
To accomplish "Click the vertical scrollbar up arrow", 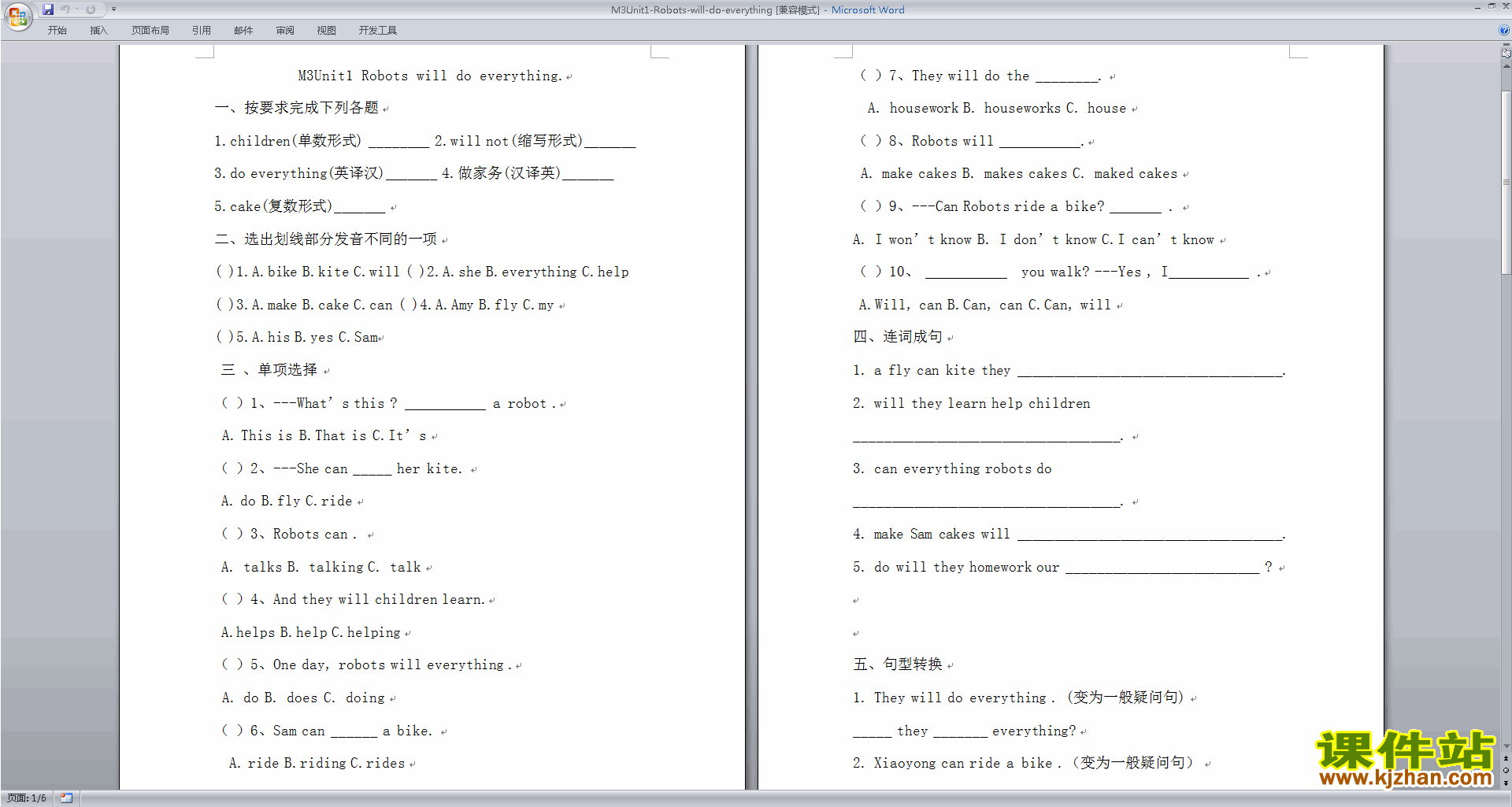I will (x=1506, y=65).
